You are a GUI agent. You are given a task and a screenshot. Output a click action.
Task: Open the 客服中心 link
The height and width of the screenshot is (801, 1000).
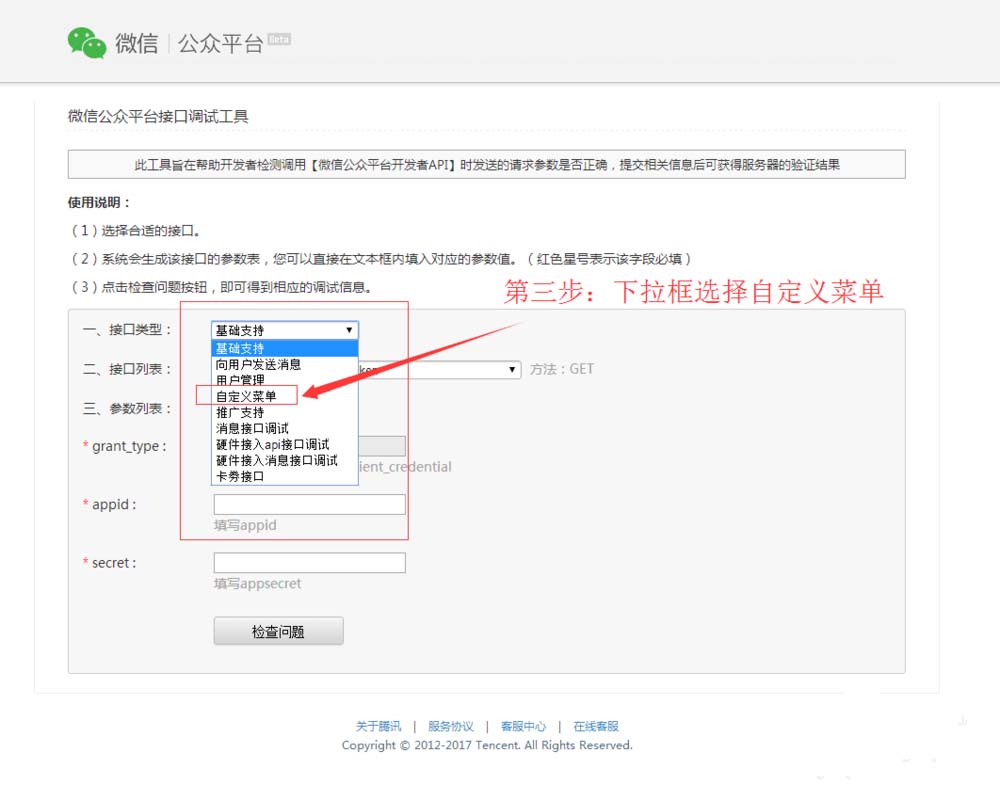523,726
